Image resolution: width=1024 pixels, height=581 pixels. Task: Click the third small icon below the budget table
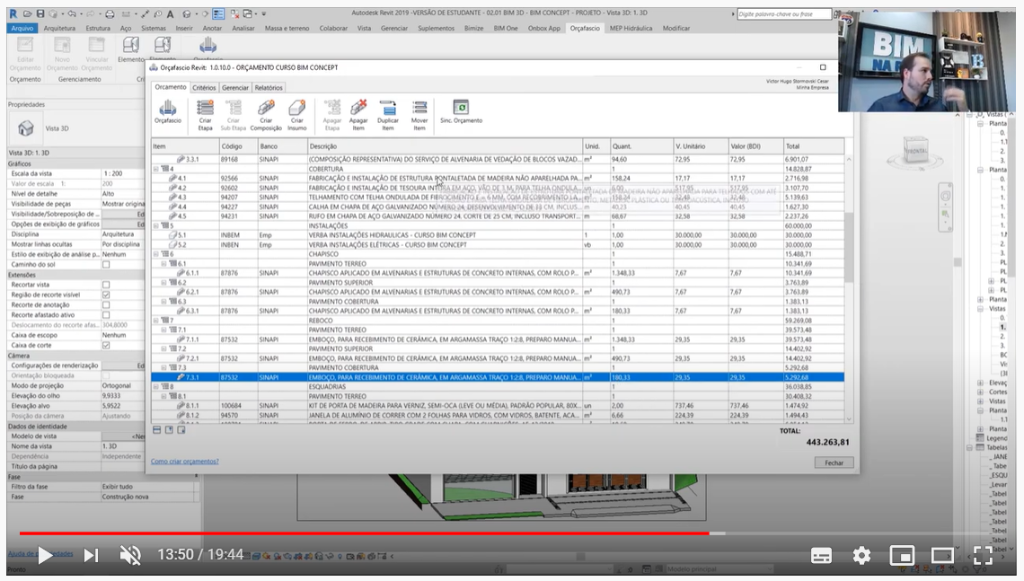click(182, 430)
